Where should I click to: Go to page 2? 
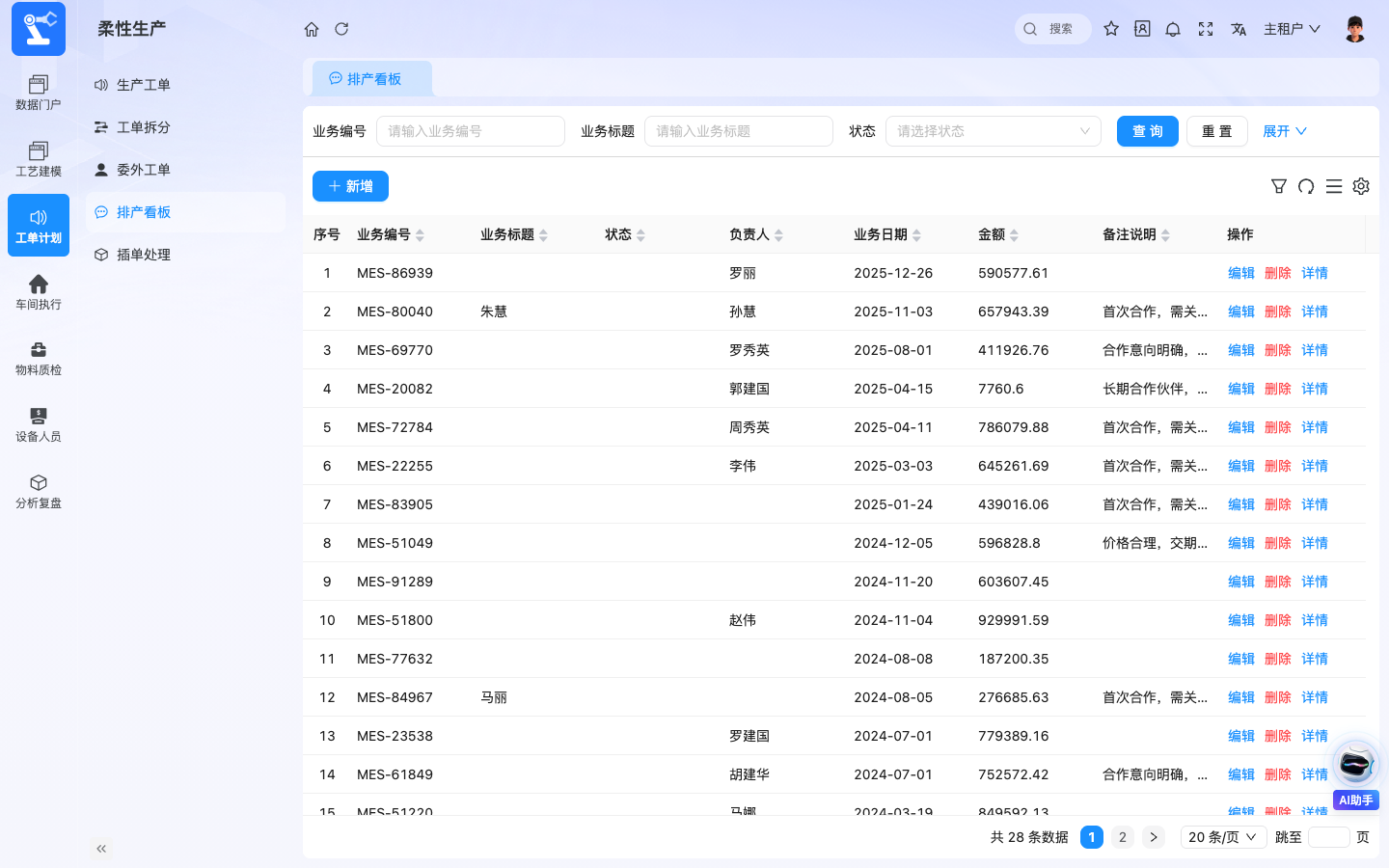1123,837
